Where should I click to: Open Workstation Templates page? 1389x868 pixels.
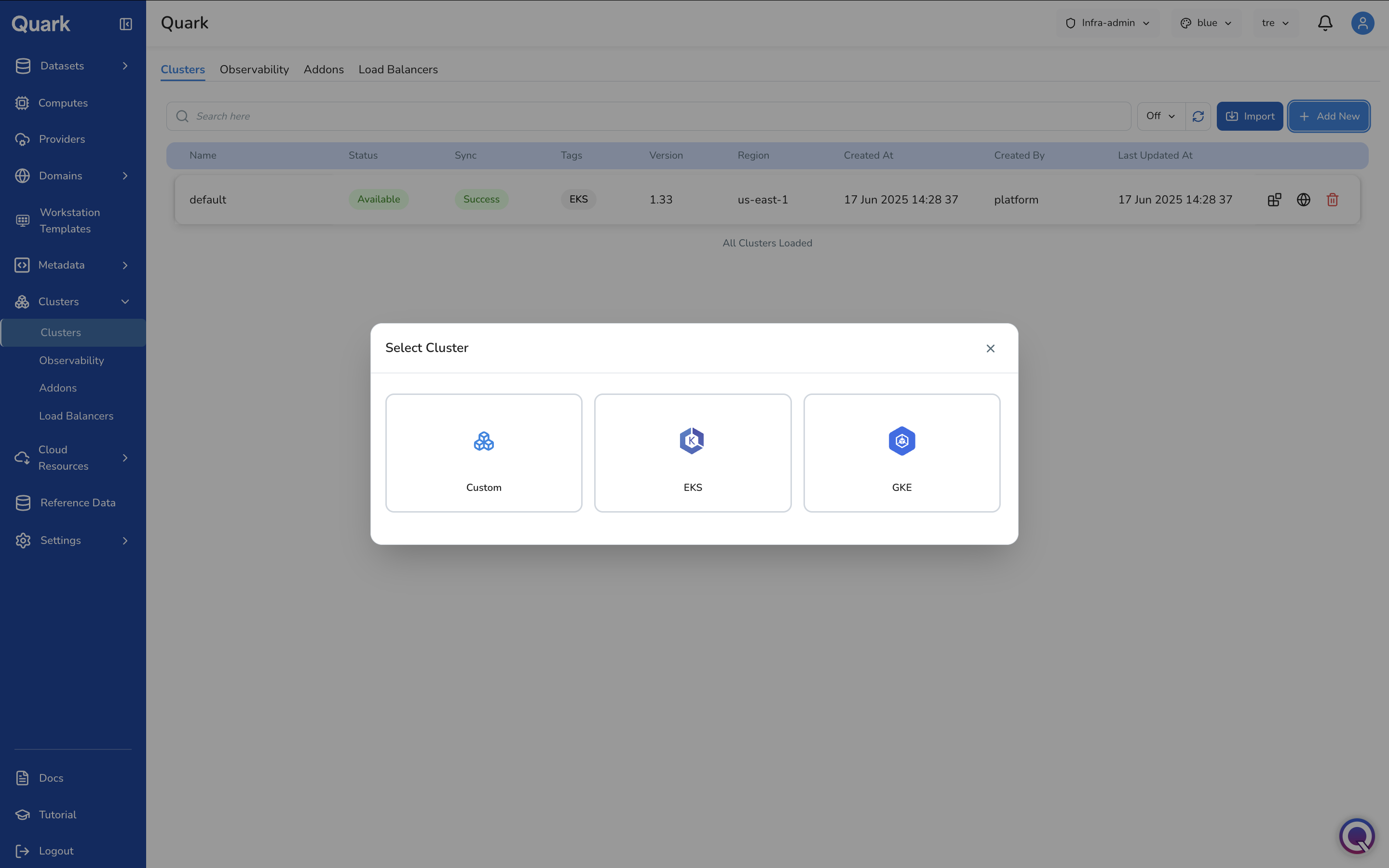click(x=70, y=220)
